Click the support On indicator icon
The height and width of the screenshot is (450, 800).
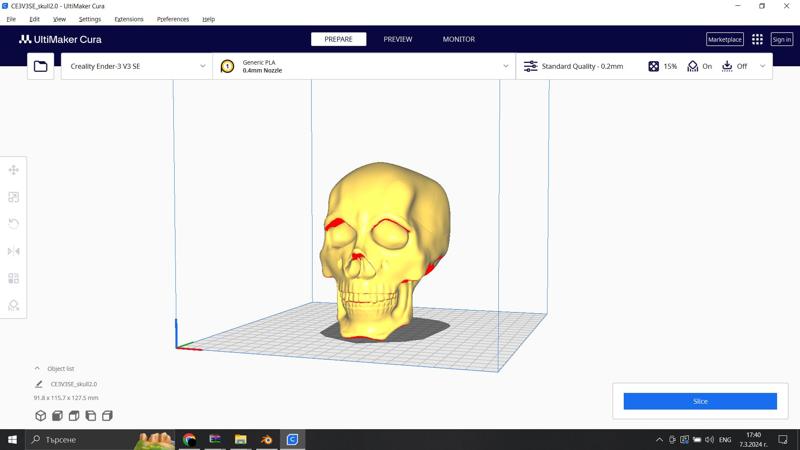[x=692, y=66]
